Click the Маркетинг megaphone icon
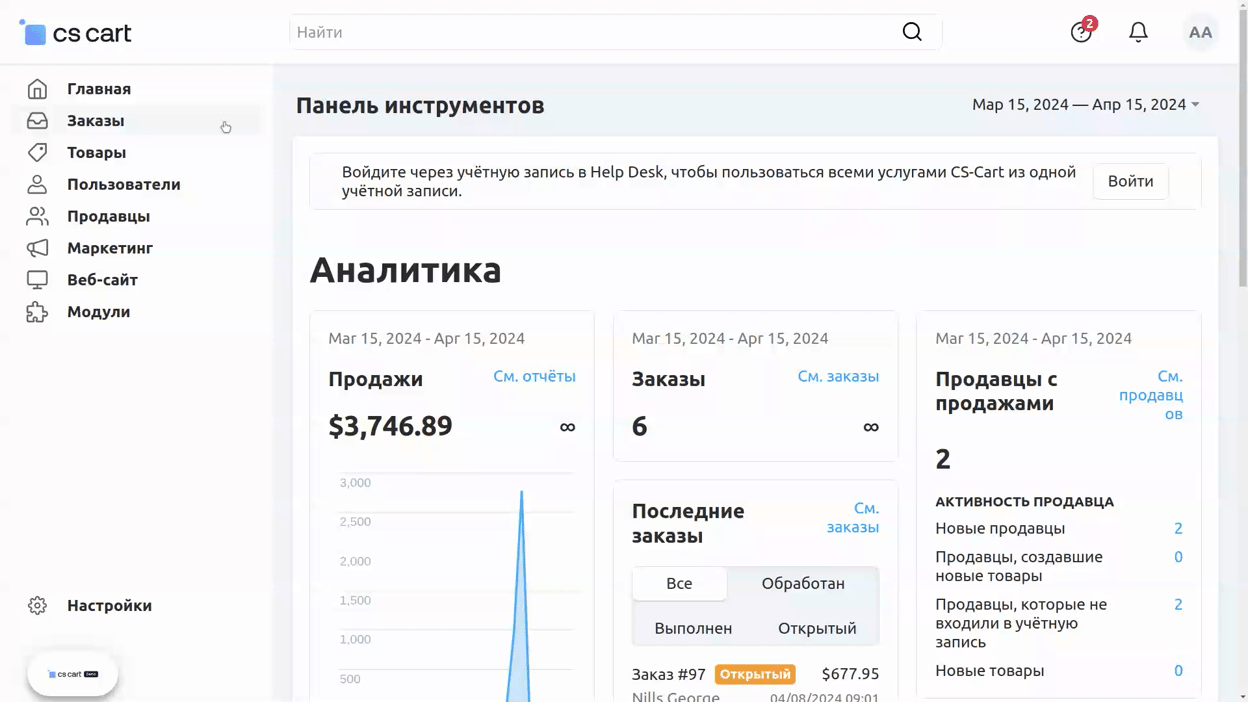 [x=37, y=248]
